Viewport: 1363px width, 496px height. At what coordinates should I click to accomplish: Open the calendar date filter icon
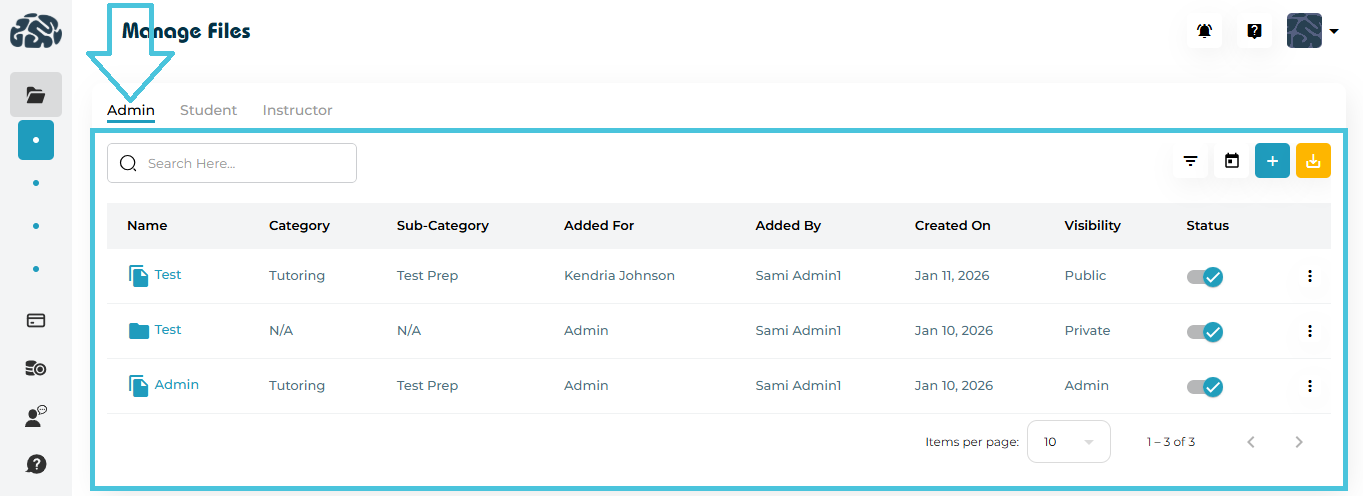pos(1232,161)
